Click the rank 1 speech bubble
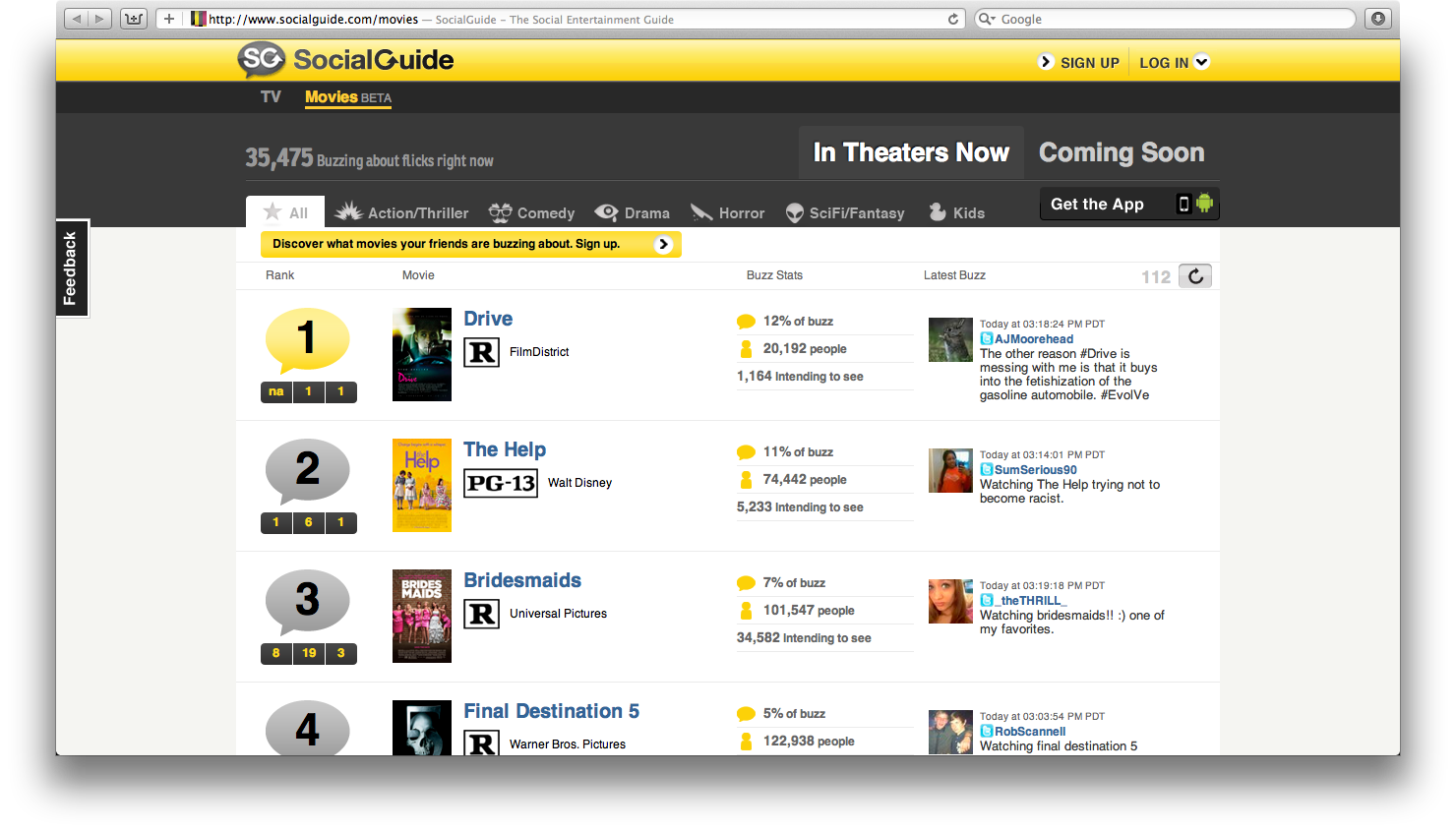This screenshot has width=1456, height=833. (x=307, y=340)
